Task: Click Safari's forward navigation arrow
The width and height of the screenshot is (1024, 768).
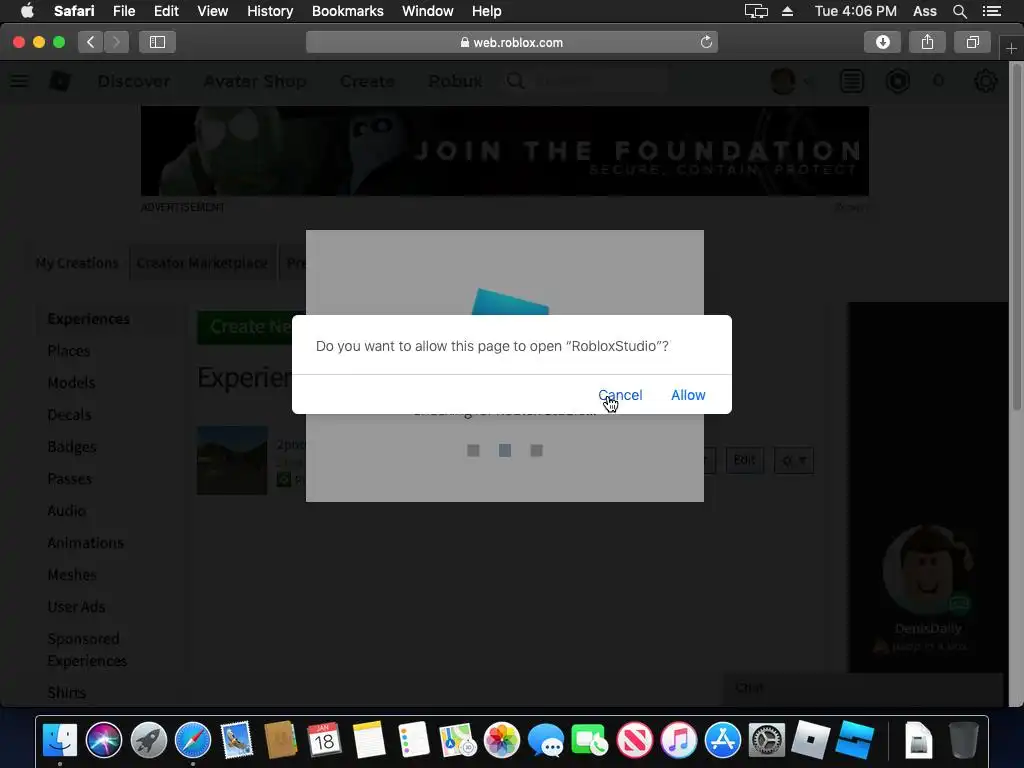Action: click(116, 42)
